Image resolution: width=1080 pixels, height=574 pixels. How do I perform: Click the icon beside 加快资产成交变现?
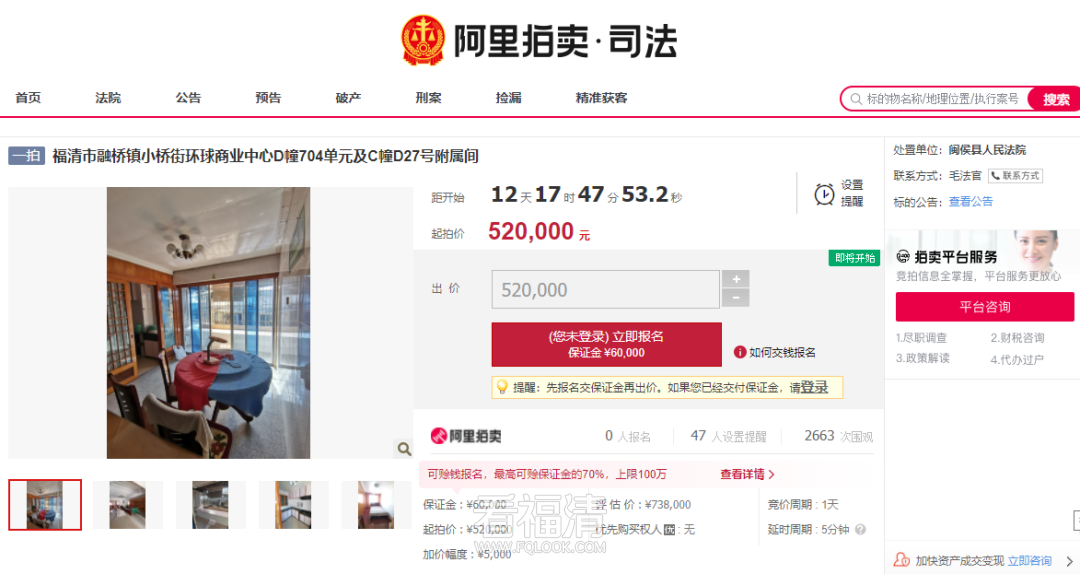click(902, 560)
